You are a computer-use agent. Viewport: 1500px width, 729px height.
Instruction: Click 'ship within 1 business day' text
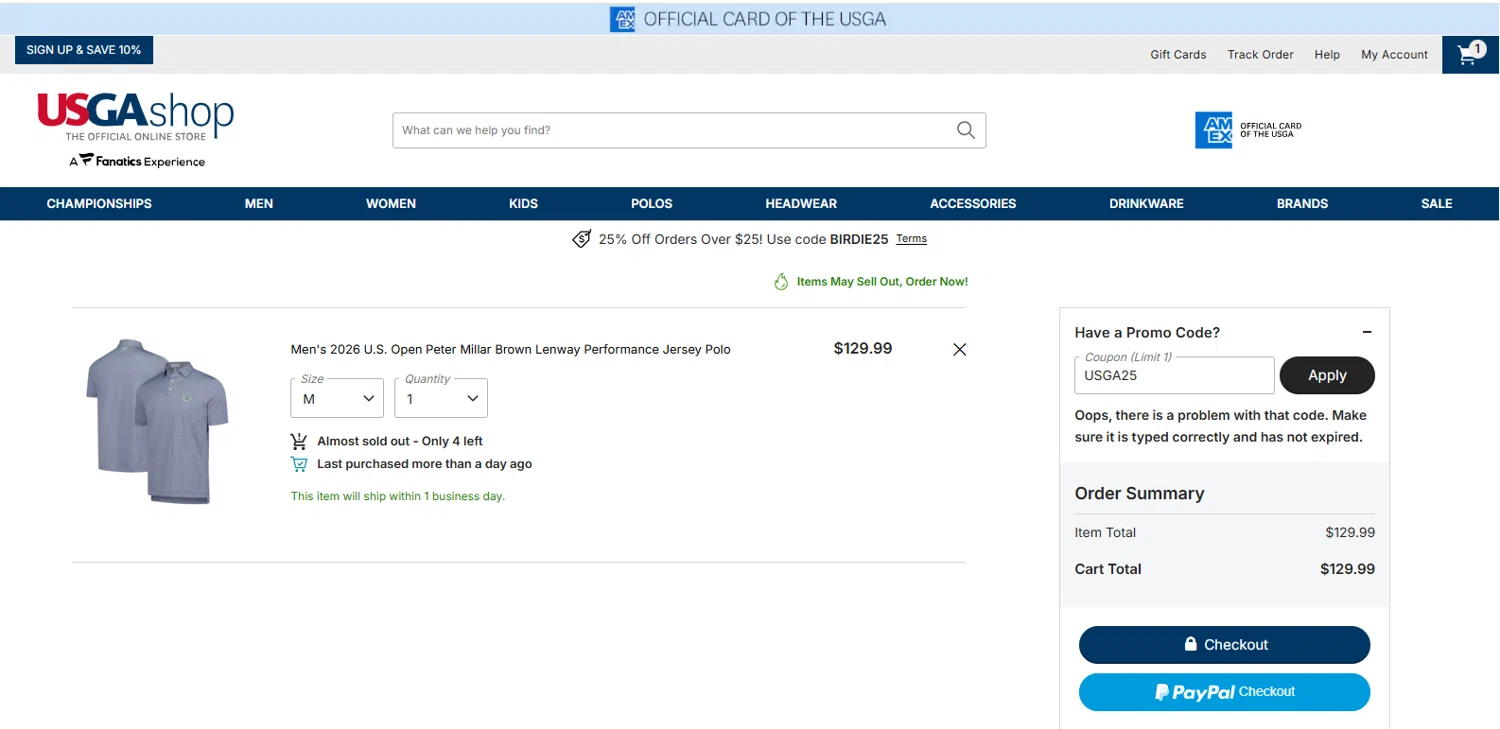(x=398, y=496)
